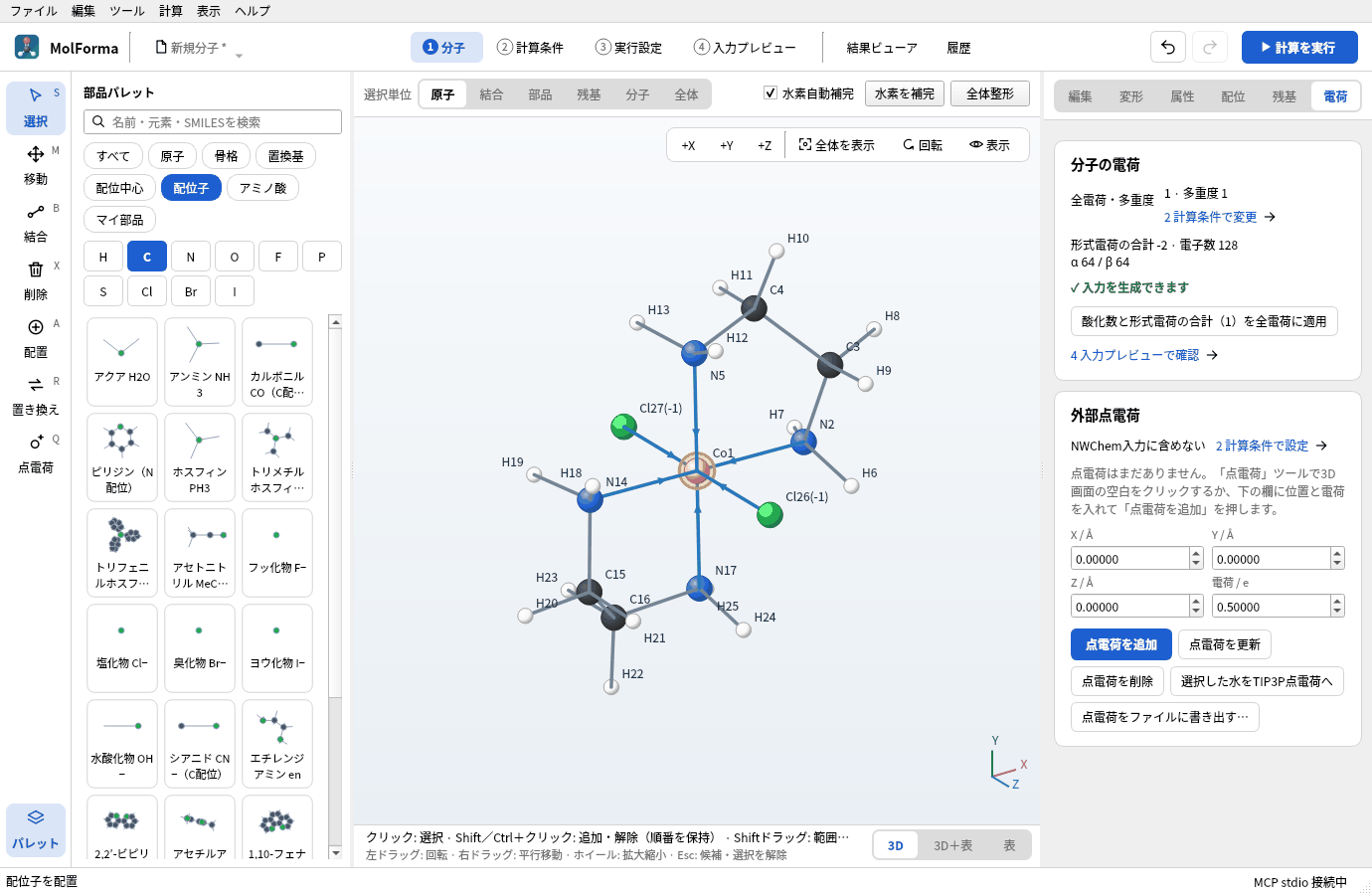Screen dimensions: 1372x895
Task: Choose the 削除 trash tool
Action: pos(36,280)
